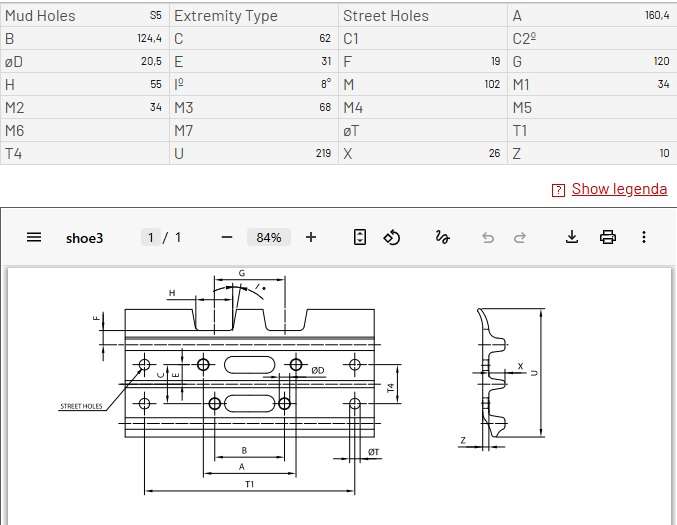Image resolution: width=677 pixels, height=525 pixels.
Task: Click the 84% zoom level field
Action: click(x=268, y=237)
